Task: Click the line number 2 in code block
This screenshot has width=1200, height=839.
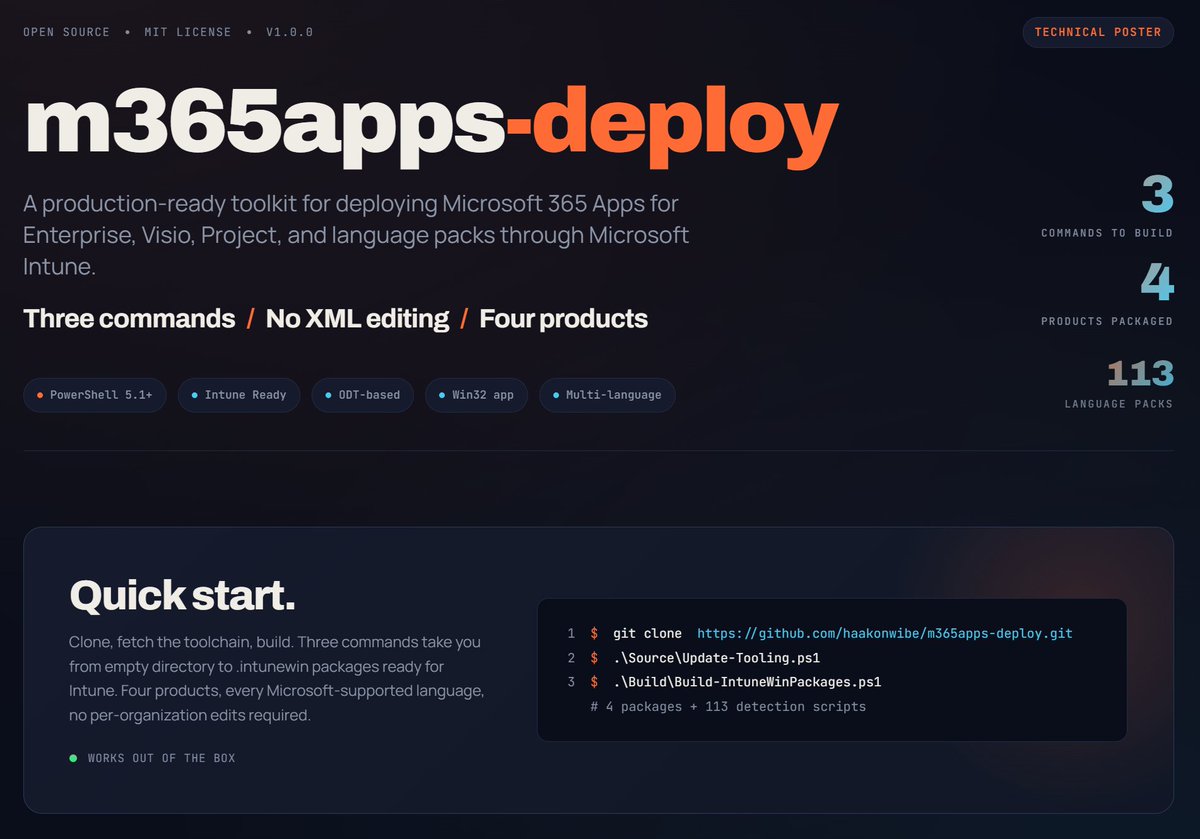Action: (x=571, y=658)
